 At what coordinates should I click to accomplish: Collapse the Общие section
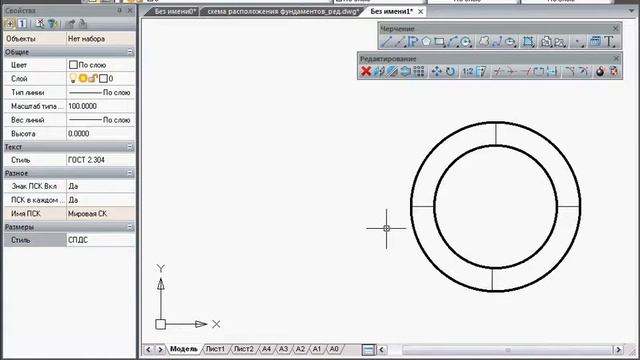130,52
